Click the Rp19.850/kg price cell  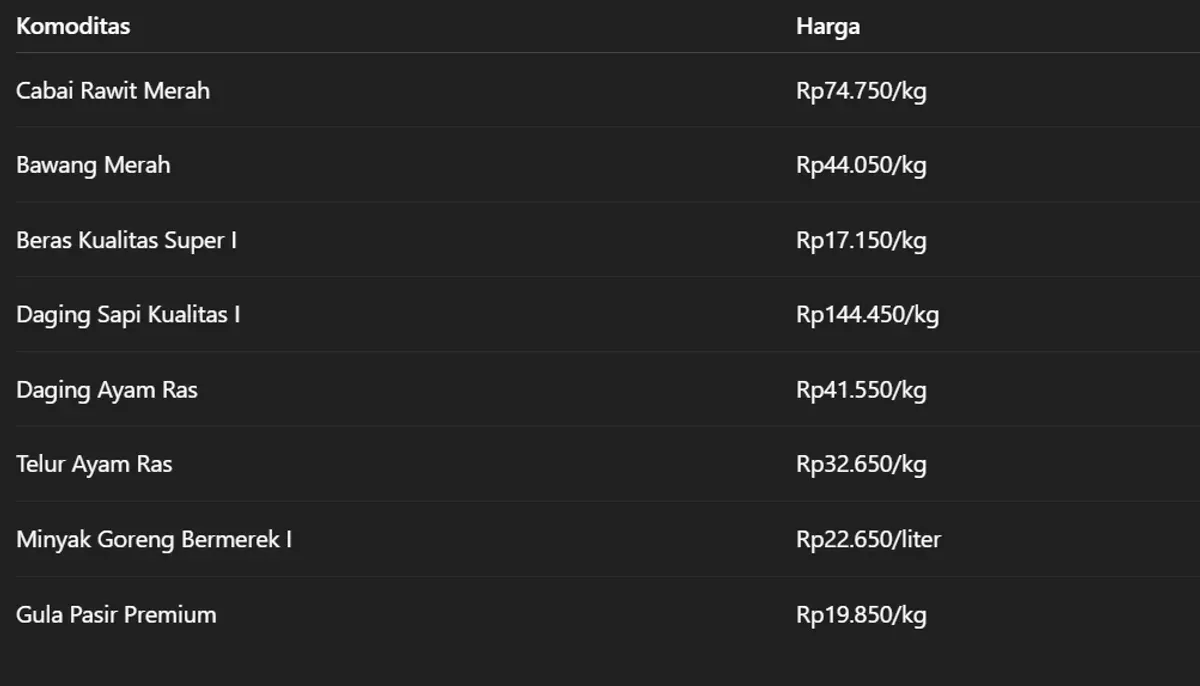(x=861, y=614)
